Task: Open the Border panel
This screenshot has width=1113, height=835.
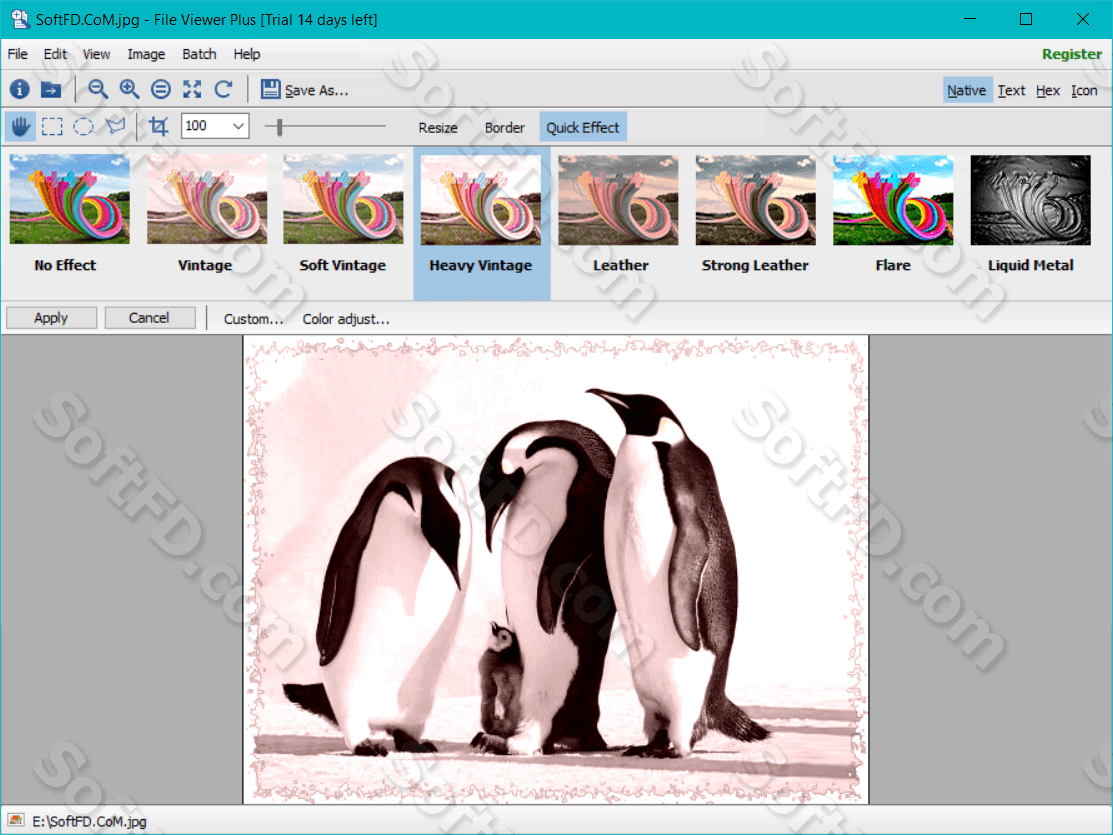Action: point(505,128)
